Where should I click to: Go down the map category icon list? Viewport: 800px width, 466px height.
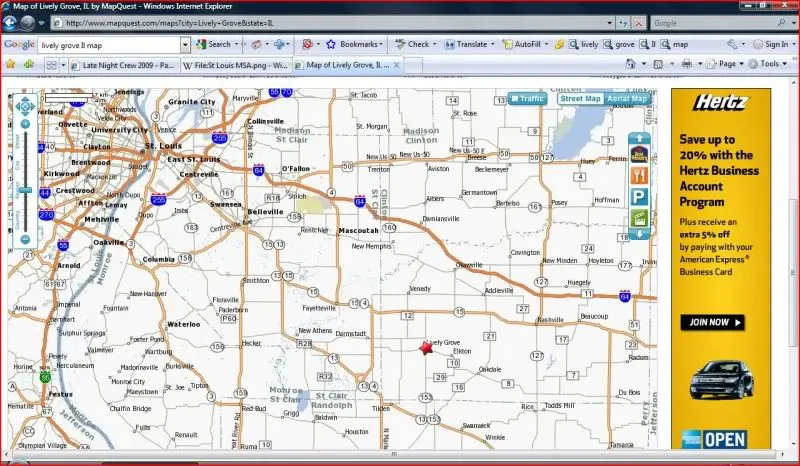point(639,234)
